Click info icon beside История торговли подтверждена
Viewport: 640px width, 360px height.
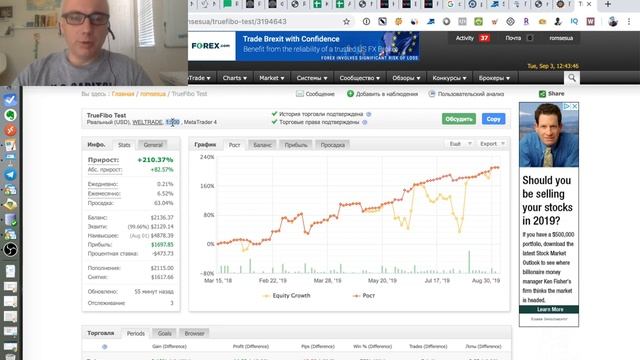point(369,114)
